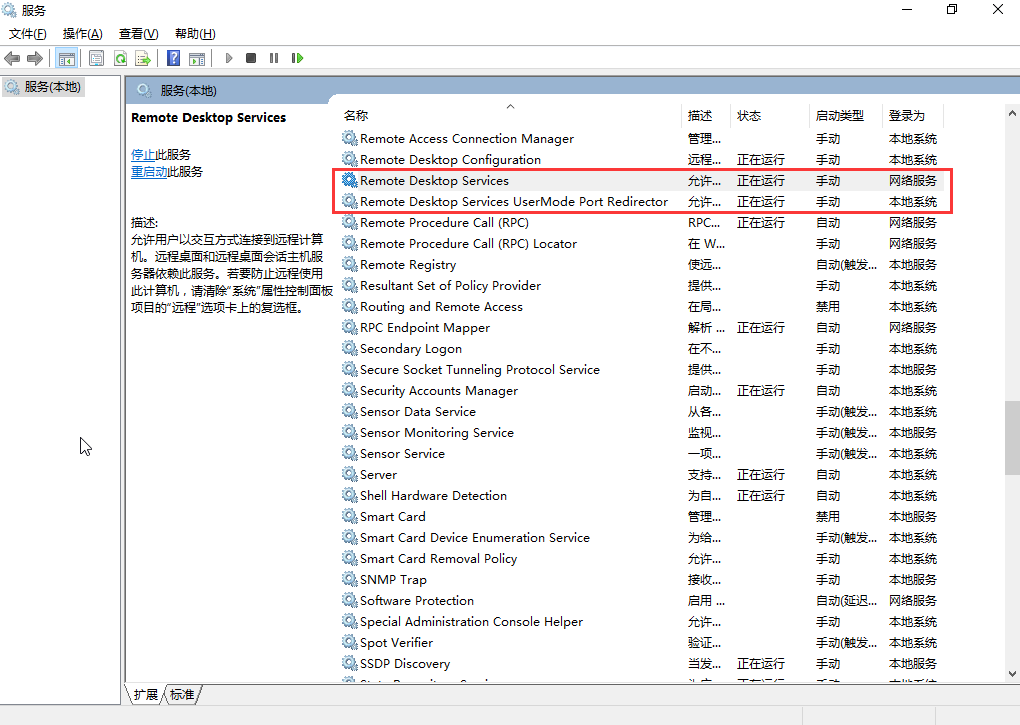Click the SNMP Trap gear icon

pyautogui.click(x=350, y=579)
